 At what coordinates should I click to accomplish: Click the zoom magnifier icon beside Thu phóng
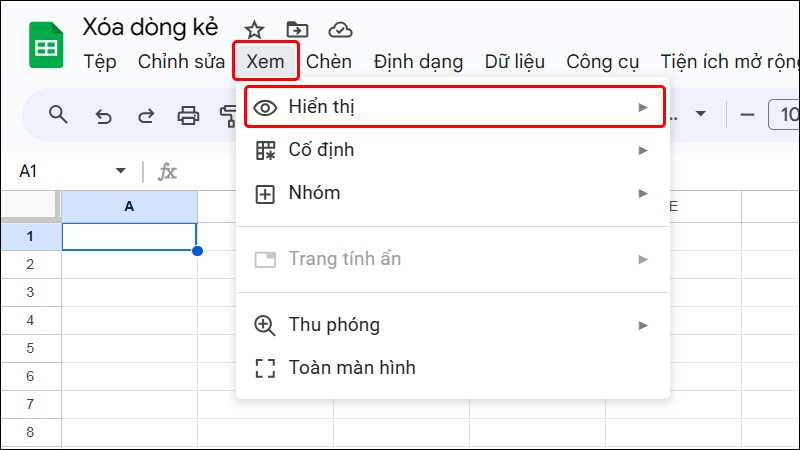[x=265, y=326]
